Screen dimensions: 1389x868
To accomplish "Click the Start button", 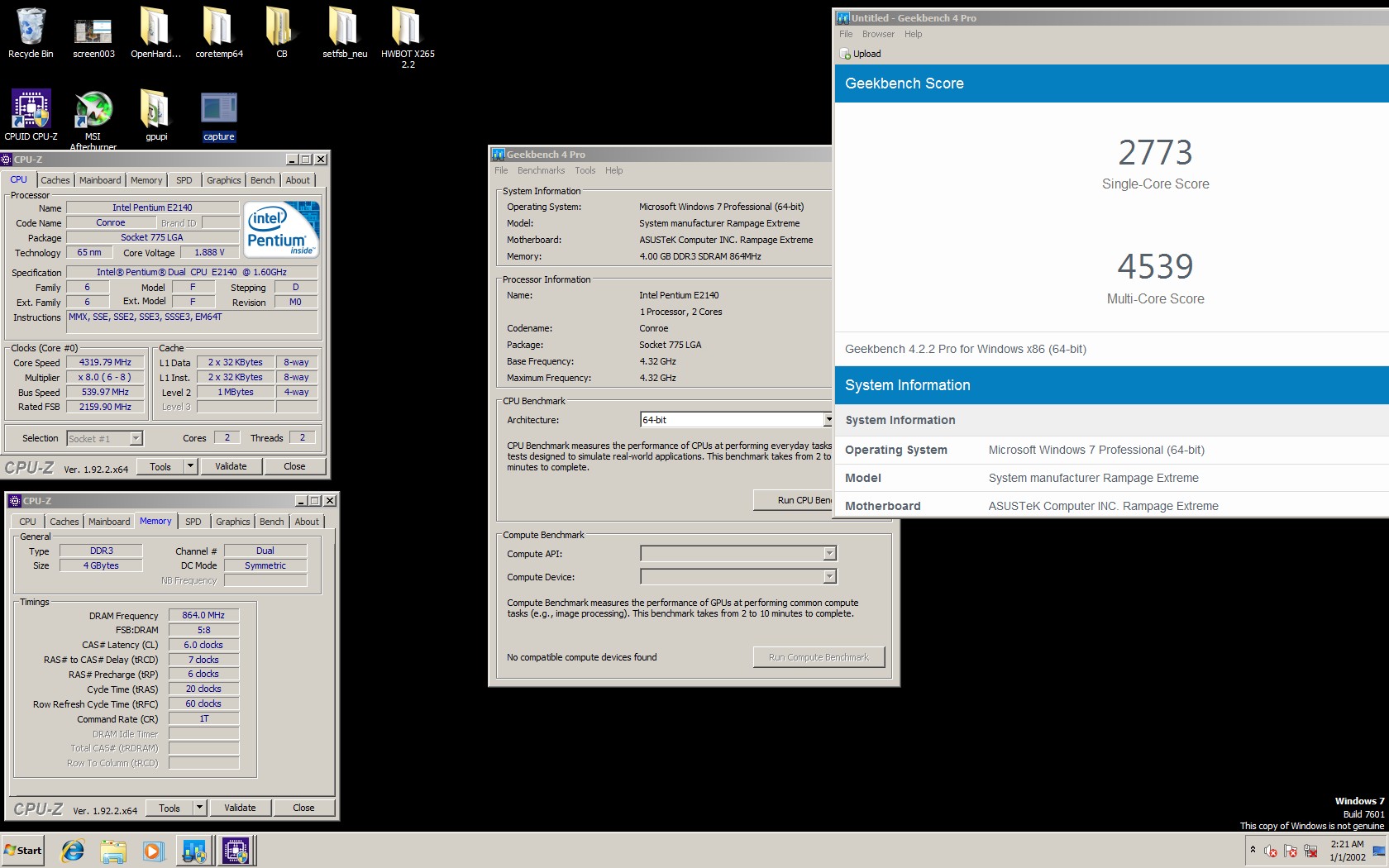I will pyautogui.click(x=22, y=851).
